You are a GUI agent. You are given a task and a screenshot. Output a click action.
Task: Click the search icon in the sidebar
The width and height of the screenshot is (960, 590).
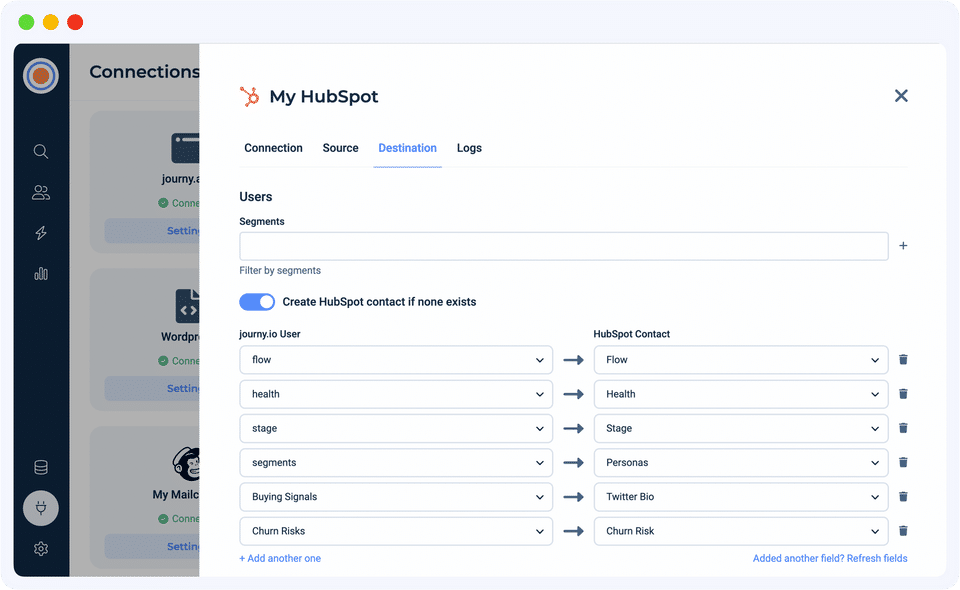coord(41,152)
